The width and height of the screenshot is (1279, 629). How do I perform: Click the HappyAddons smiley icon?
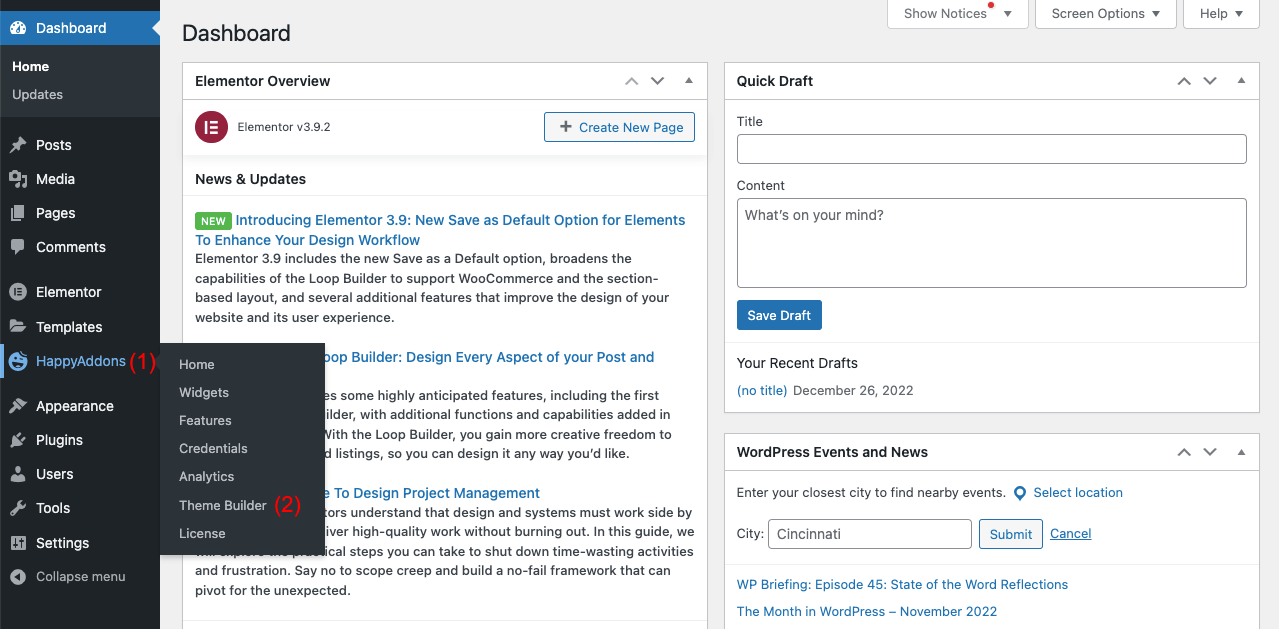coord(18,361)
